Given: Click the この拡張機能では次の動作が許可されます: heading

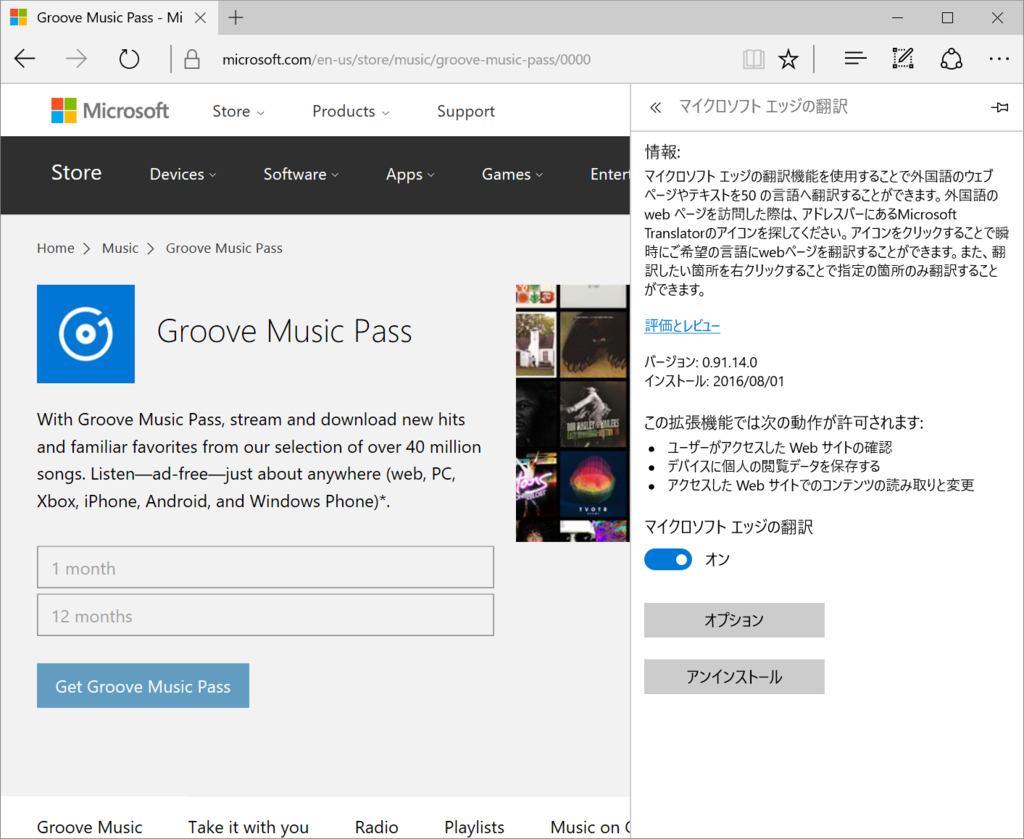Looking at the screenshot, I should (784, 422).
